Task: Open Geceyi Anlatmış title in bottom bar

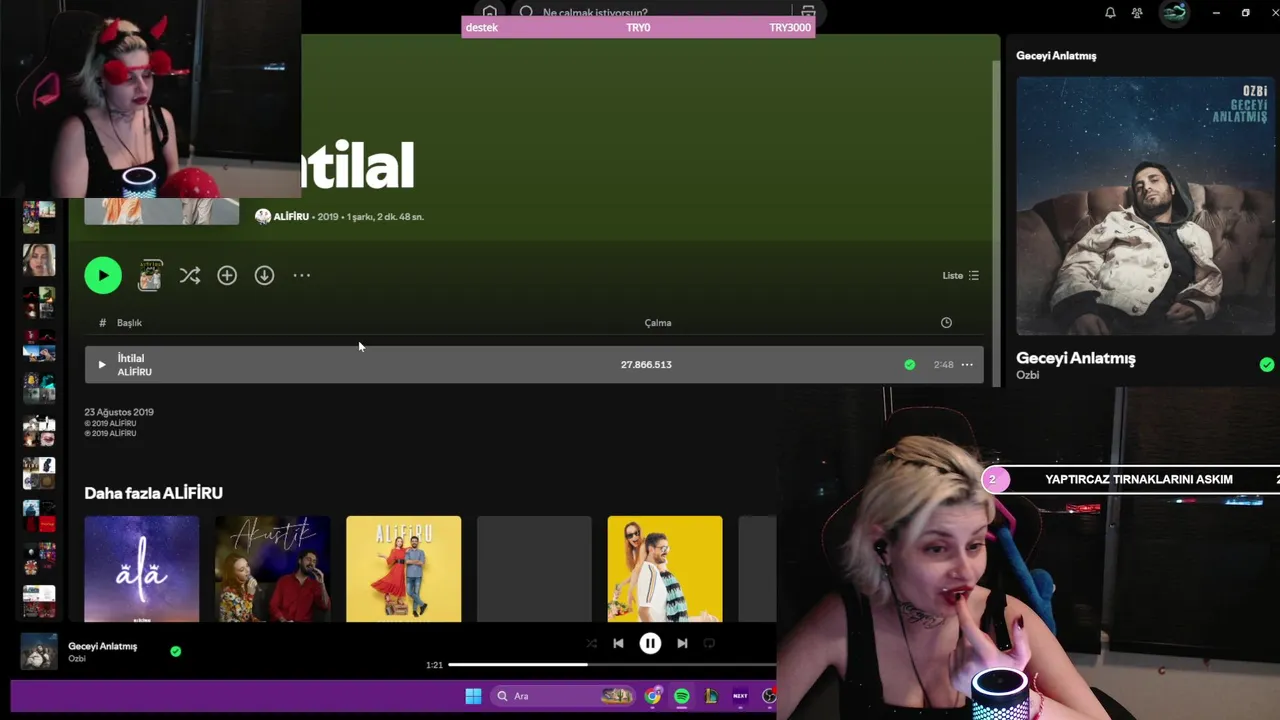Action: [103, 646]
